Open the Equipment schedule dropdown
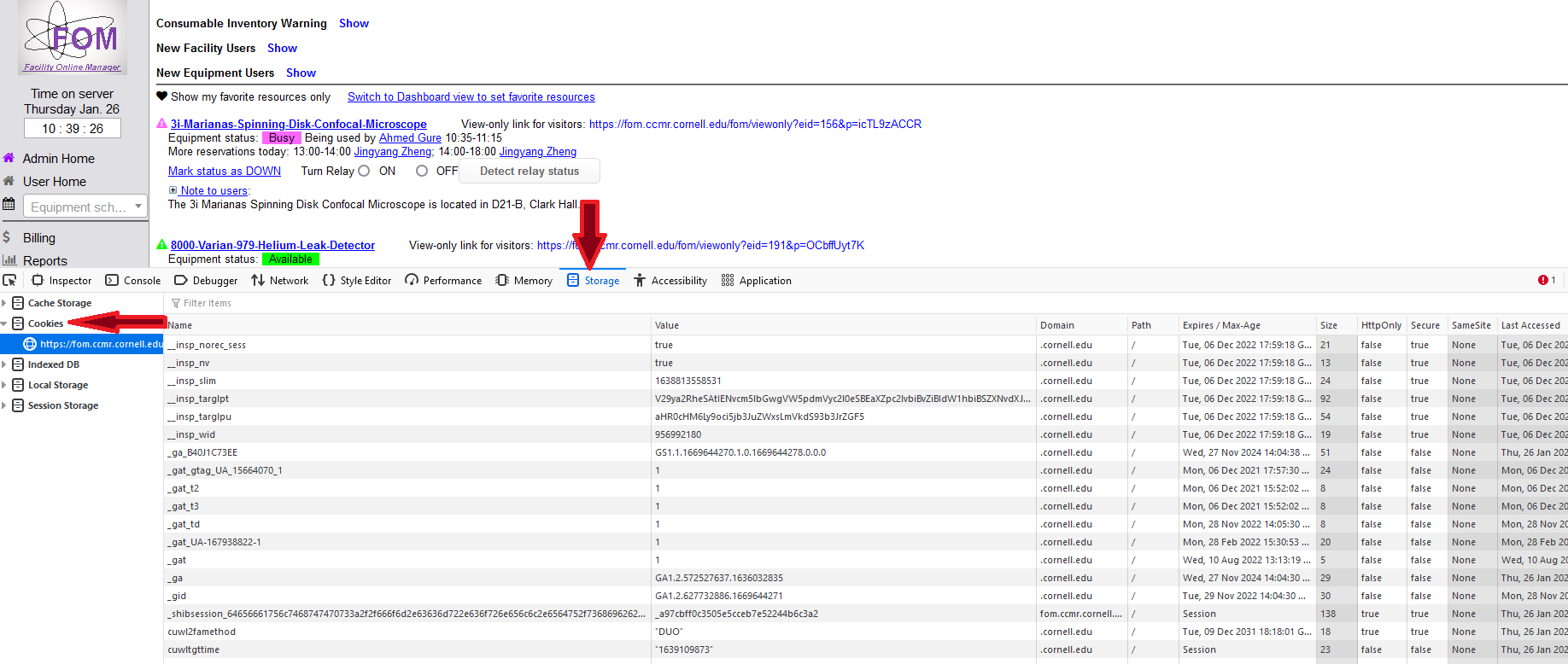1568x664 pixels. click(x=85, y=207)
